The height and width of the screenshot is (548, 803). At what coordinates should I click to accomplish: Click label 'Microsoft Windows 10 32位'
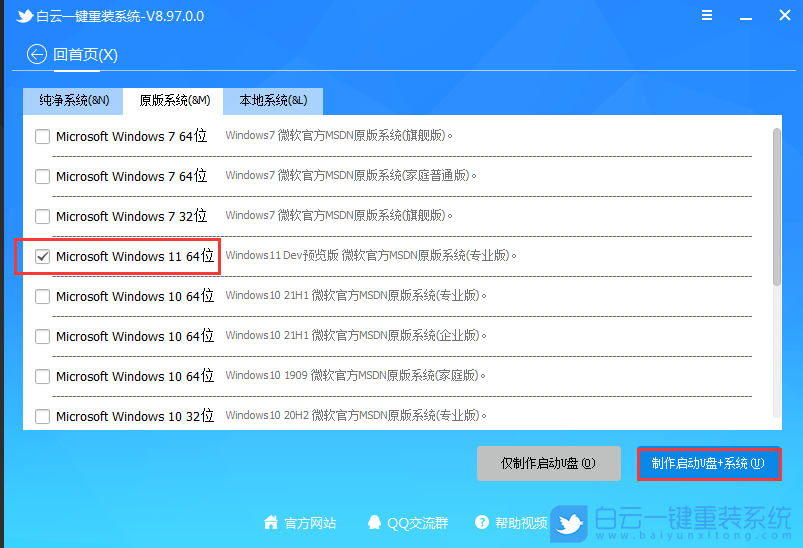click(x=135, y=416)
